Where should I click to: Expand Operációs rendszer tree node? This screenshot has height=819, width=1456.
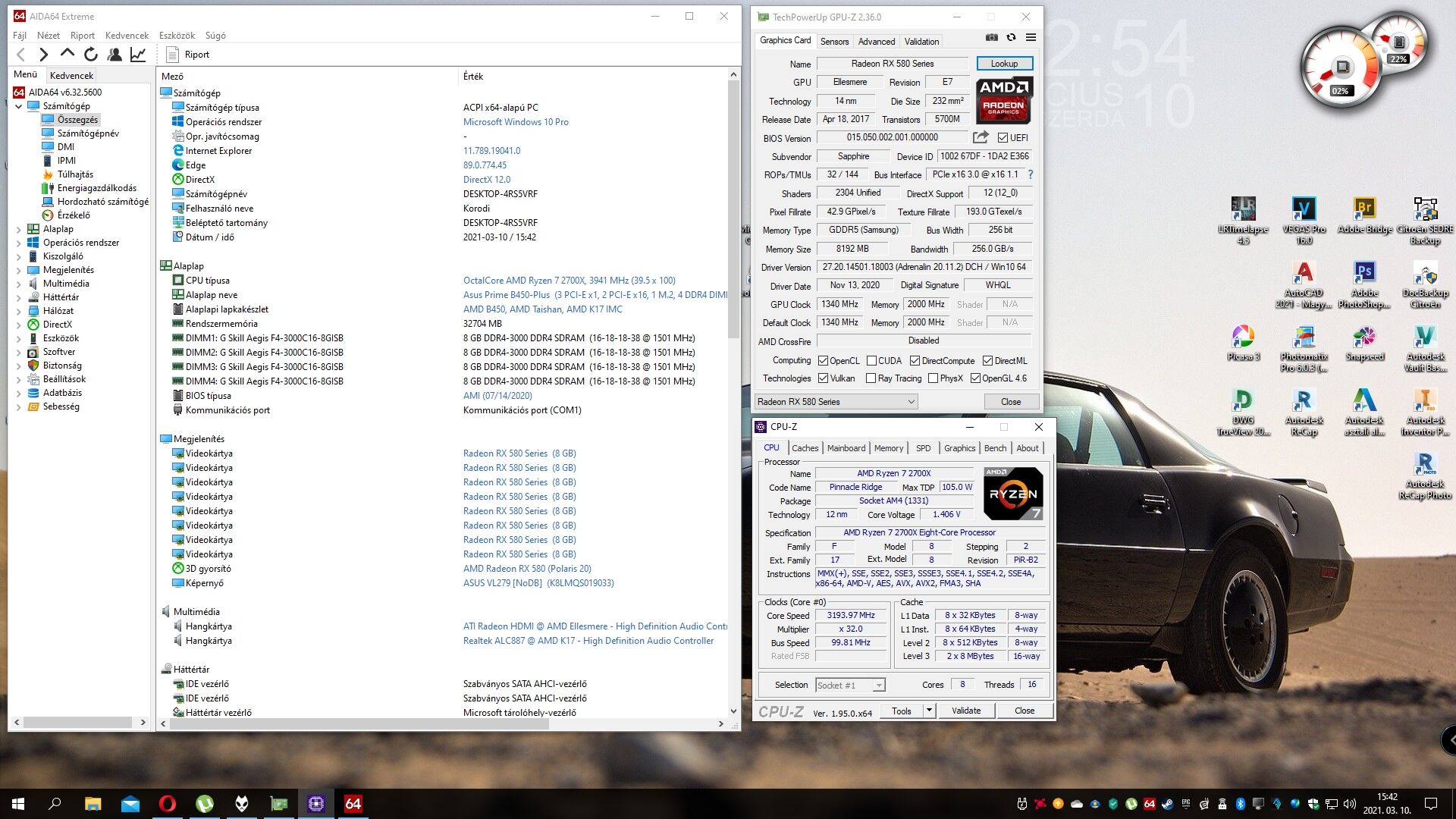pyautogui.click(x=19, y=243)
